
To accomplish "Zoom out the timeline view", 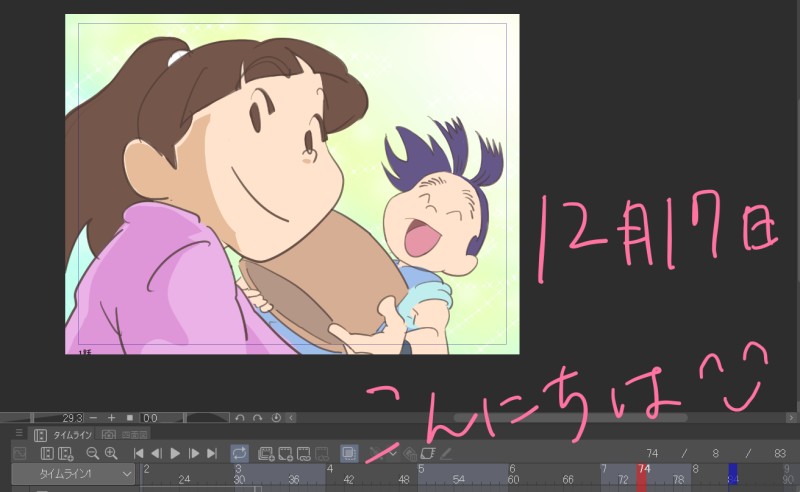I will click(x=92, y=453).
